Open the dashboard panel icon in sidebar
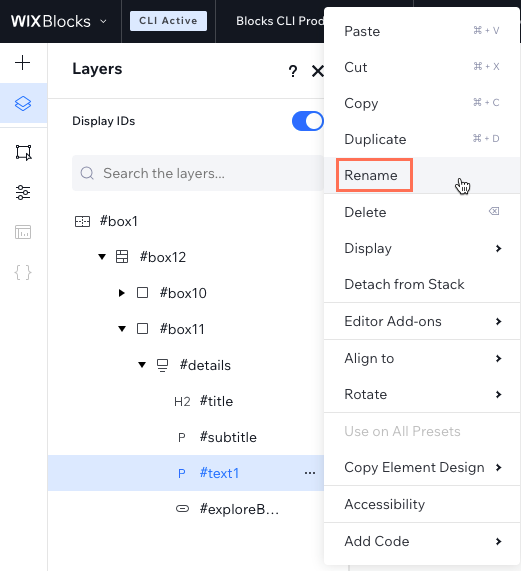This screenshot has width=521, height=571. (23, 232)
